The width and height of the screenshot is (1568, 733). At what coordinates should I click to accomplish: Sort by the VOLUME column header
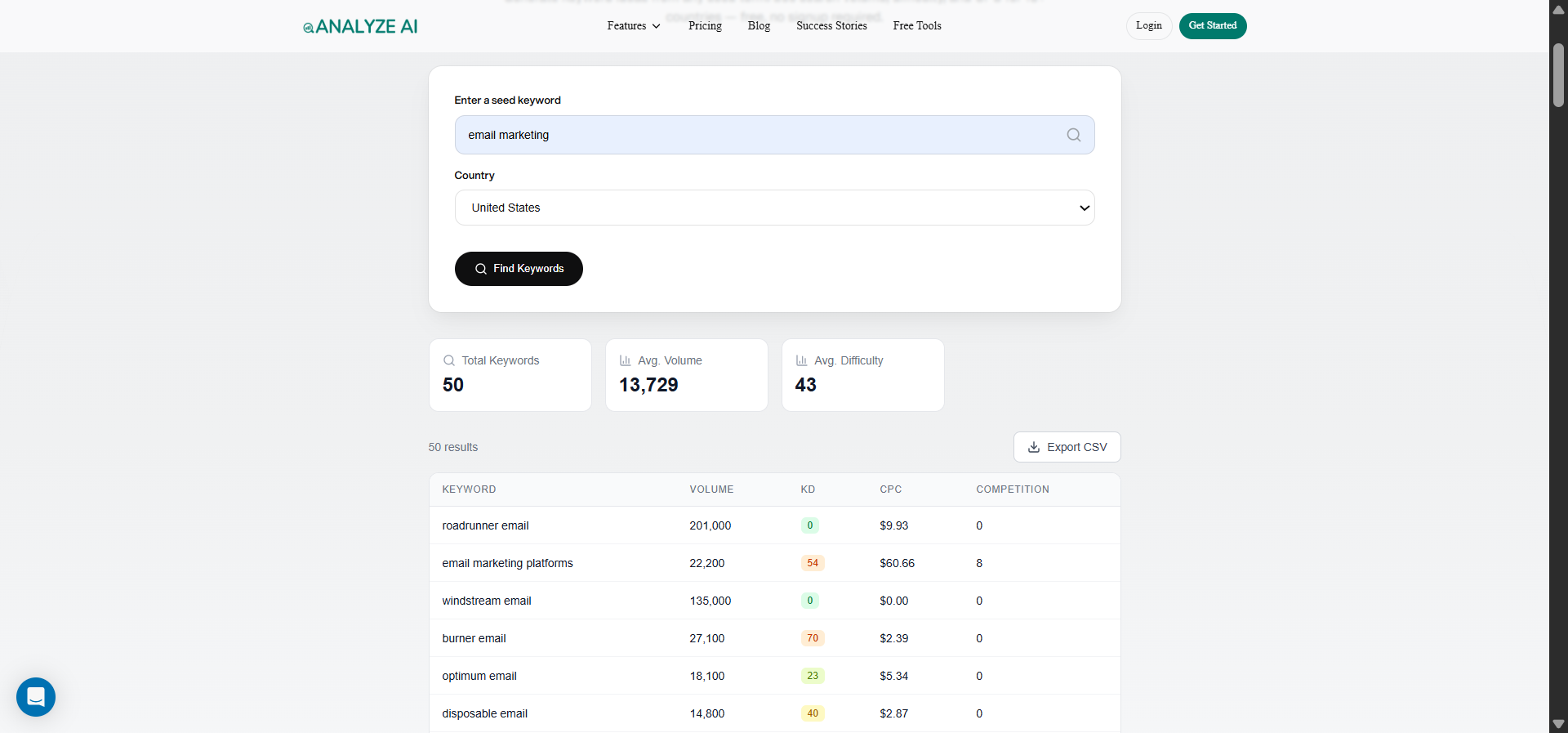point(711,489)
